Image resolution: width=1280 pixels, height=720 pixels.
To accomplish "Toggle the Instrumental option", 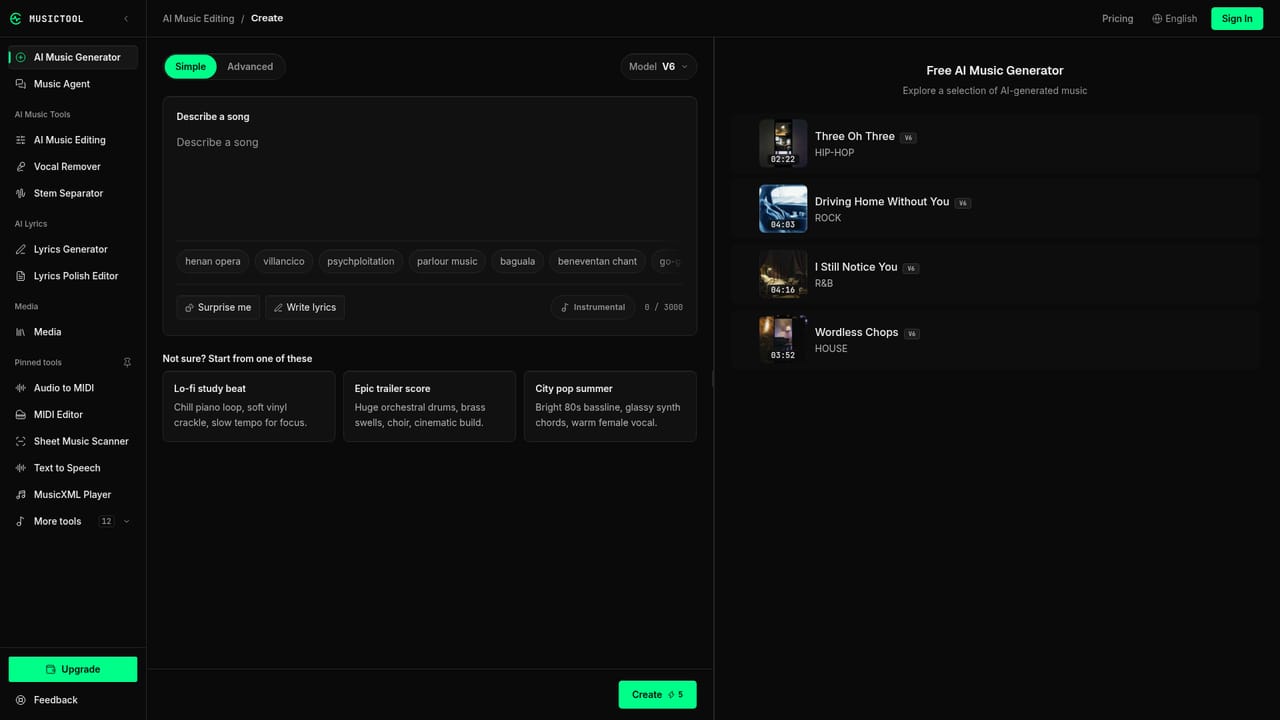I will click(593, 307).
